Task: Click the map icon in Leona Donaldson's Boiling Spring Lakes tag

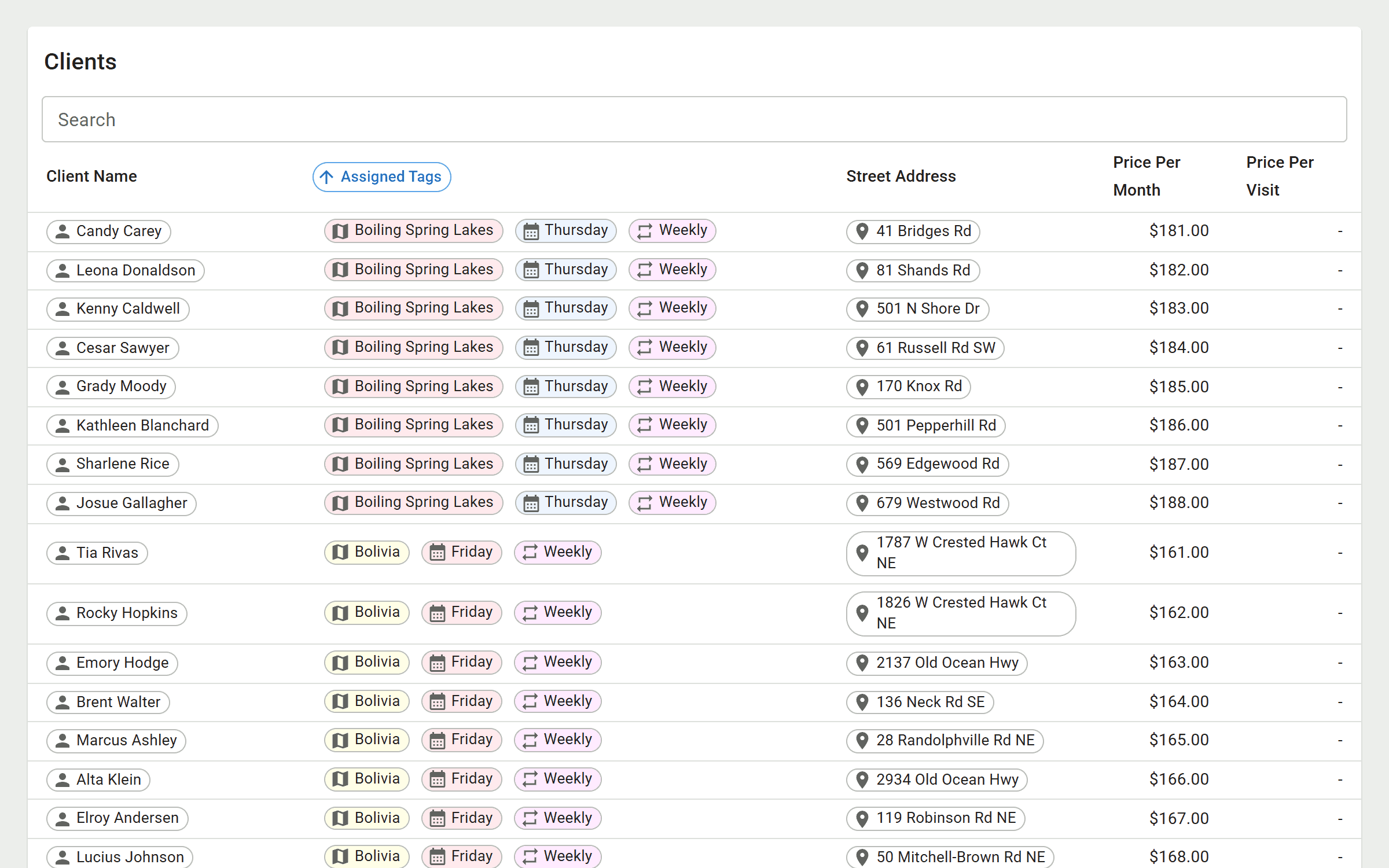Action: 340,270
